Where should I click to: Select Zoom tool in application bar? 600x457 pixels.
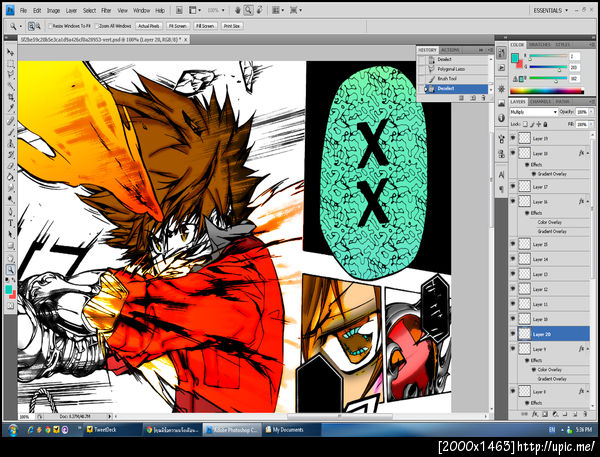[x=249, y=10]
